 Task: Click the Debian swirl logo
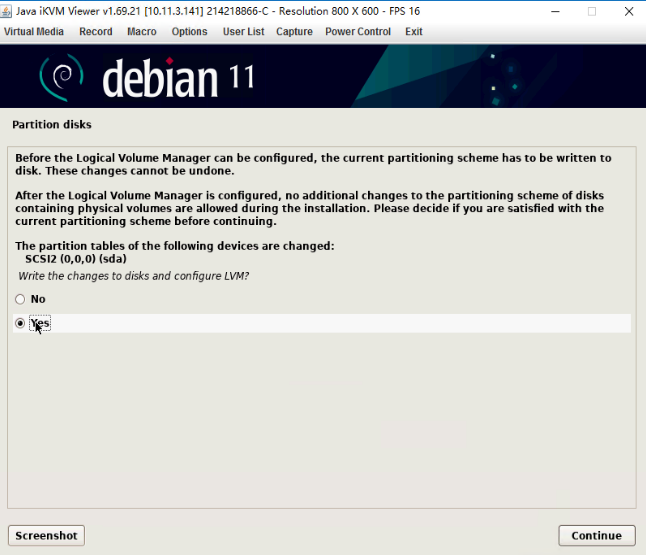coord(62,77)
